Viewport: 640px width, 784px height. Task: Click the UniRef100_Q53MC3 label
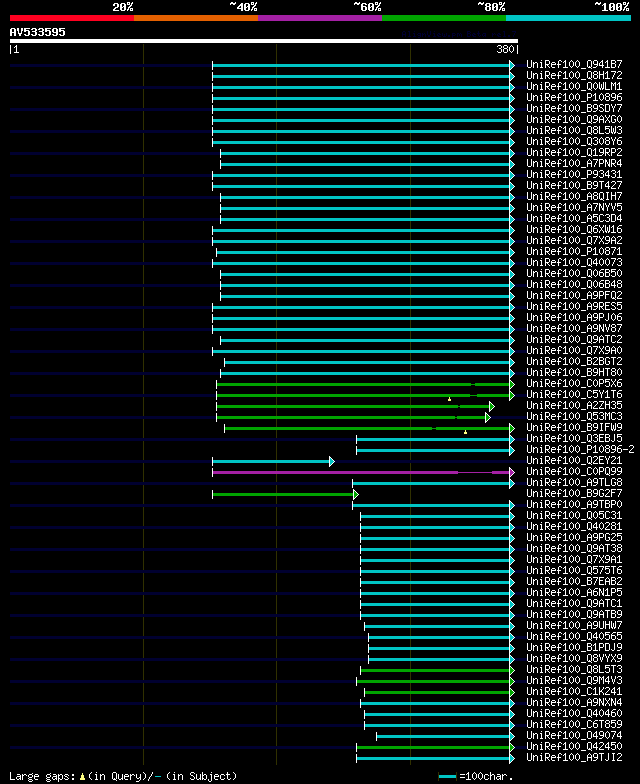pyautogui.click(x=574, y=416)
